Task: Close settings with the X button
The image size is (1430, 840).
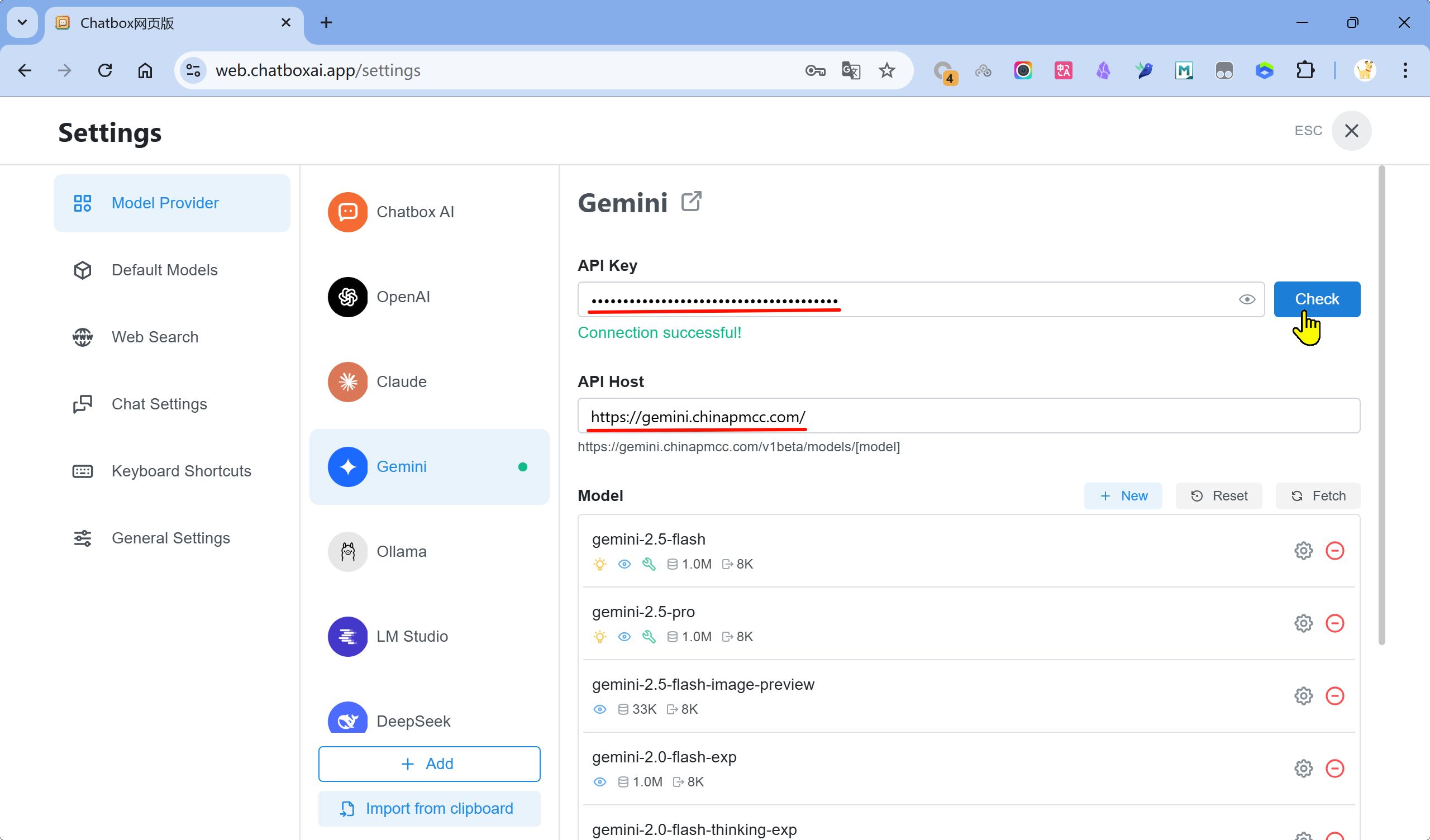Action: coord(1351,131)
